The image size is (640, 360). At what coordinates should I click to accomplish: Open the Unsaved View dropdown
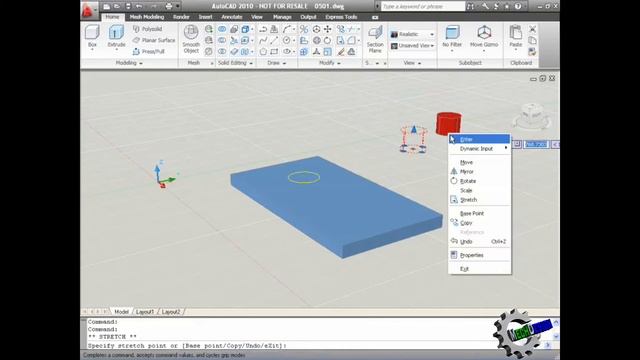412,46
